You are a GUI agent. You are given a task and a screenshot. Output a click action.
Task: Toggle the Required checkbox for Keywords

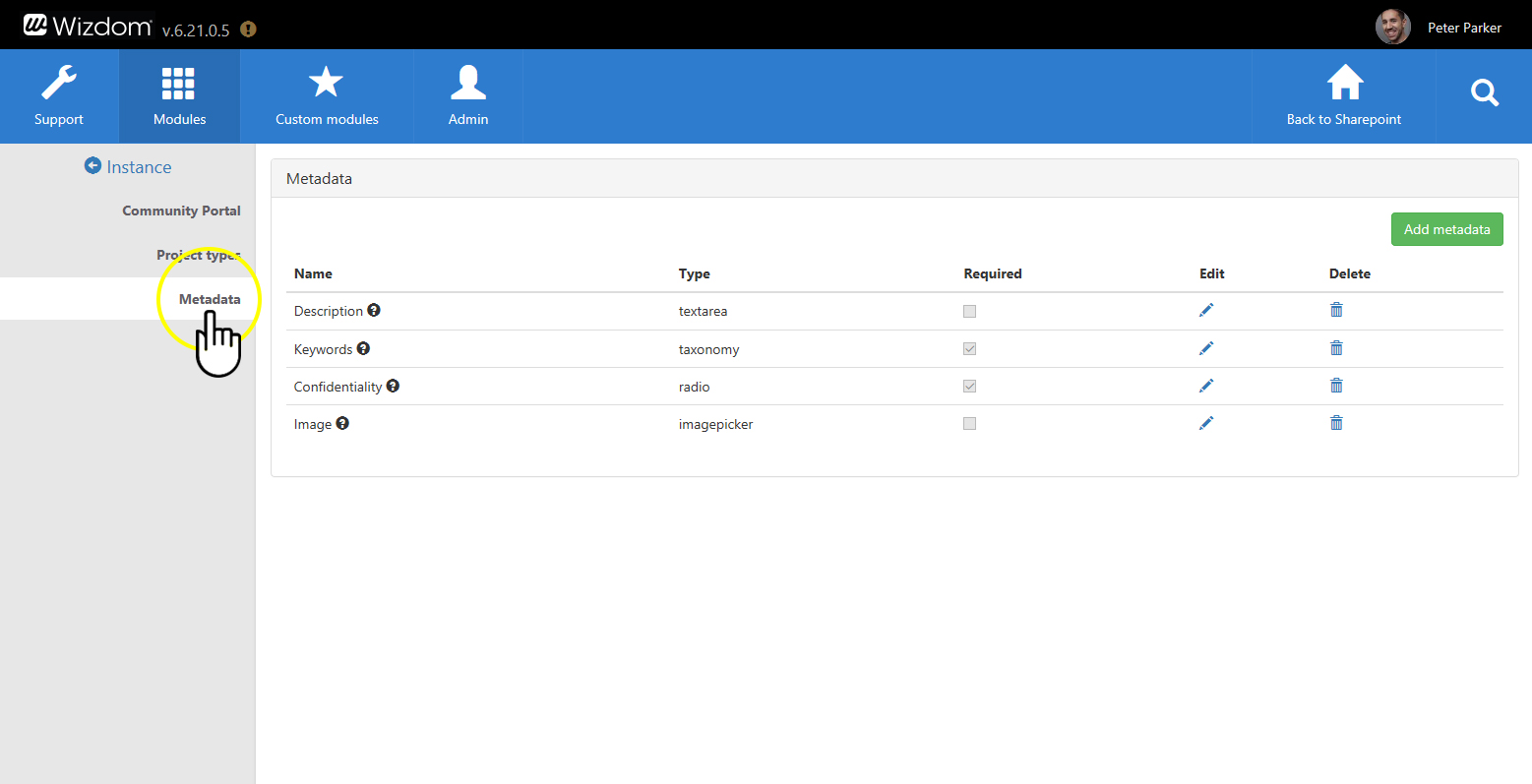click(969, 348)
